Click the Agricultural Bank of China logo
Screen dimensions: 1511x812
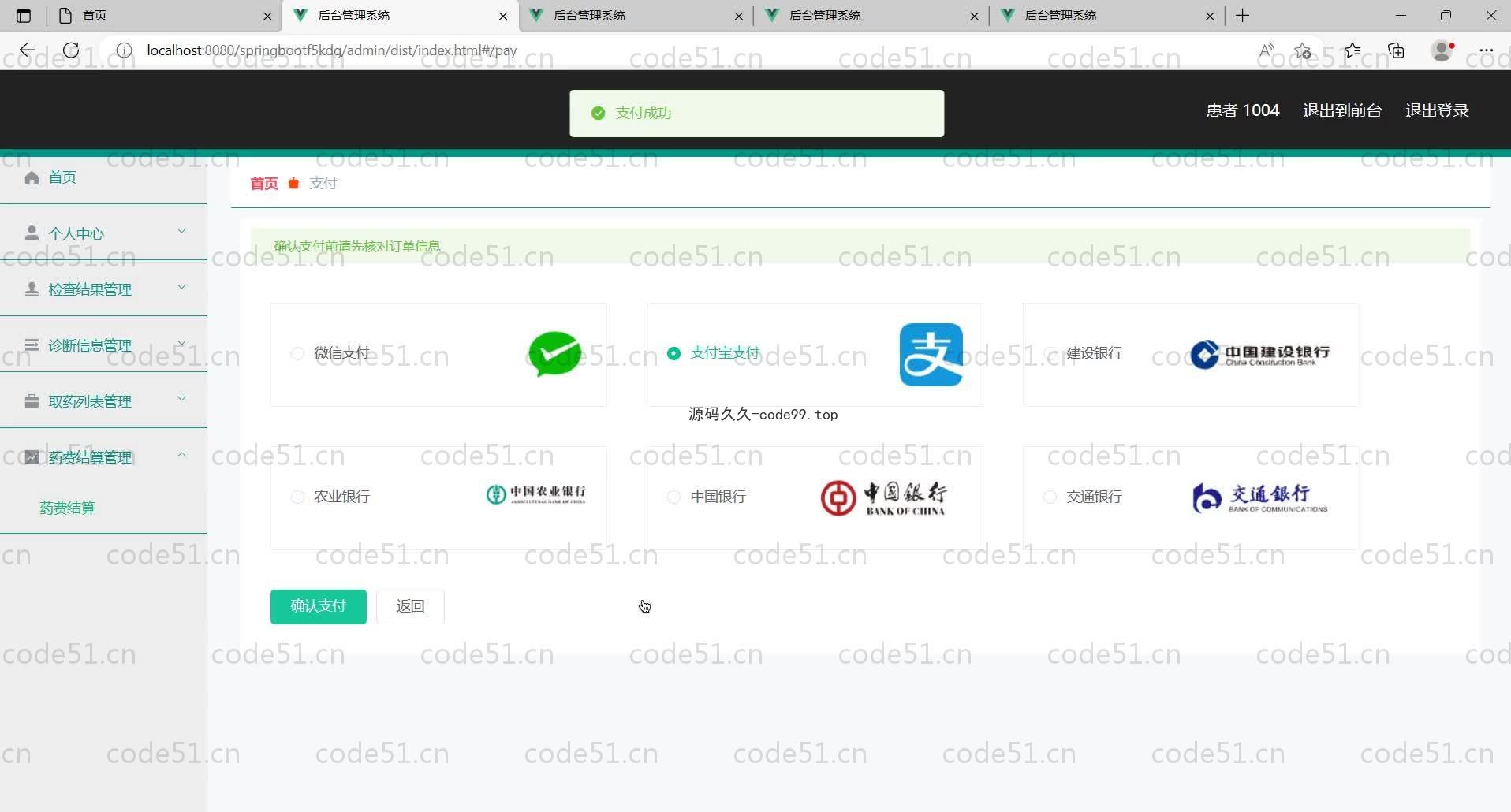[x=536, y=494]
